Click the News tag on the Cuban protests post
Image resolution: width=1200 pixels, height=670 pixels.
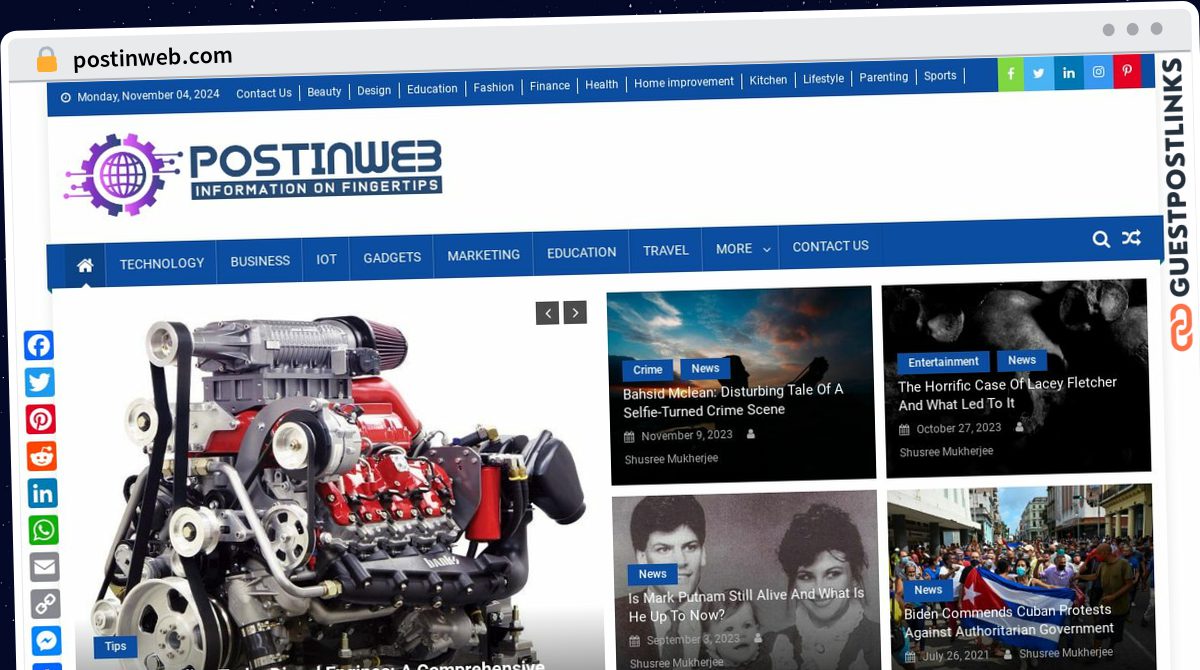[x=928, y=590]
